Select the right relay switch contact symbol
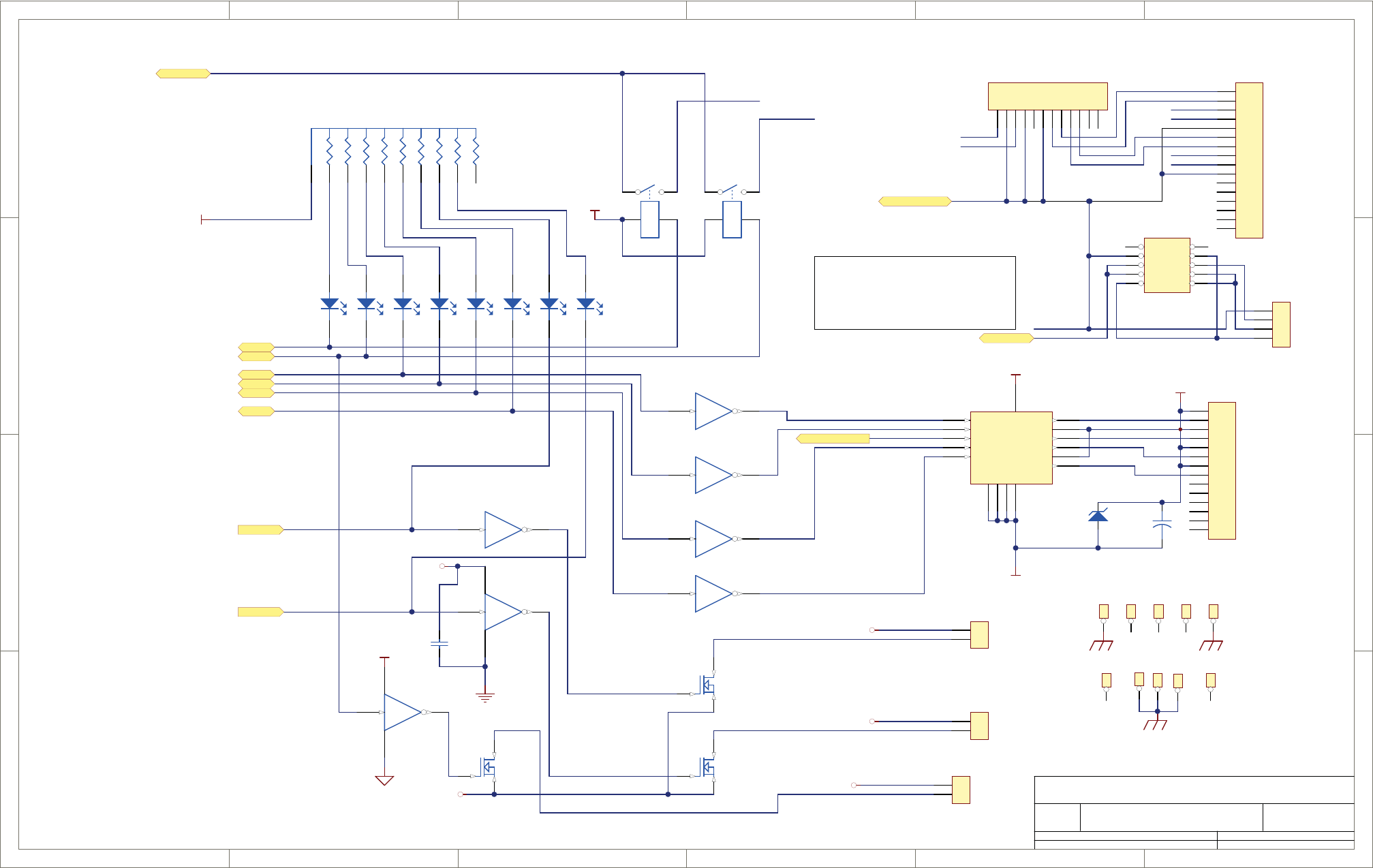 click(x=732, y=190)
